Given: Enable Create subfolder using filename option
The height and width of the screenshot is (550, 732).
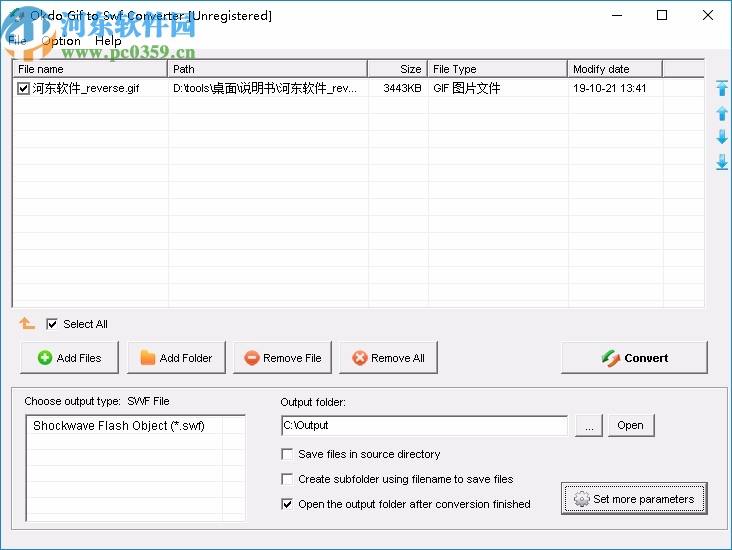Looking at the screenshot, I should (287, 479).
